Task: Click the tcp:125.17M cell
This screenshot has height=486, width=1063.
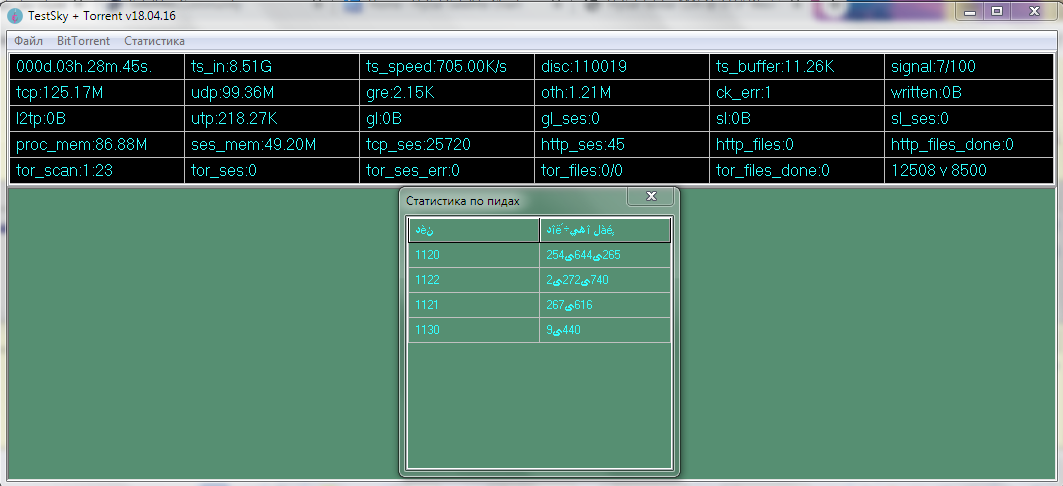Action: point(96,93)
